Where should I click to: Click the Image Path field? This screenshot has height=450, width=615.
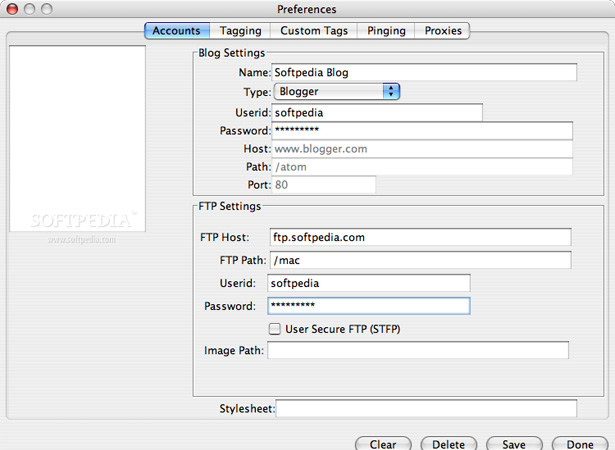click(x=418, y=350)
